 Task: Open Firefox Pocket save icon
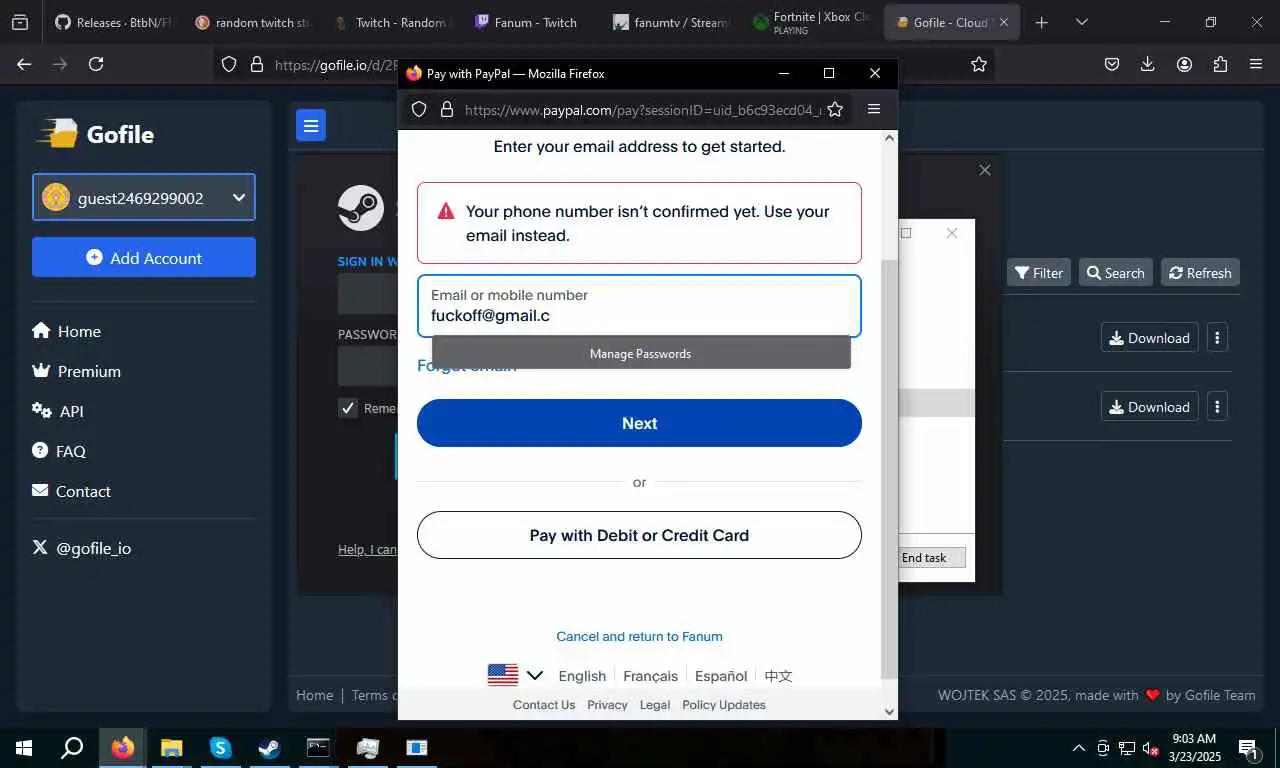click(x=1112, y=64)
